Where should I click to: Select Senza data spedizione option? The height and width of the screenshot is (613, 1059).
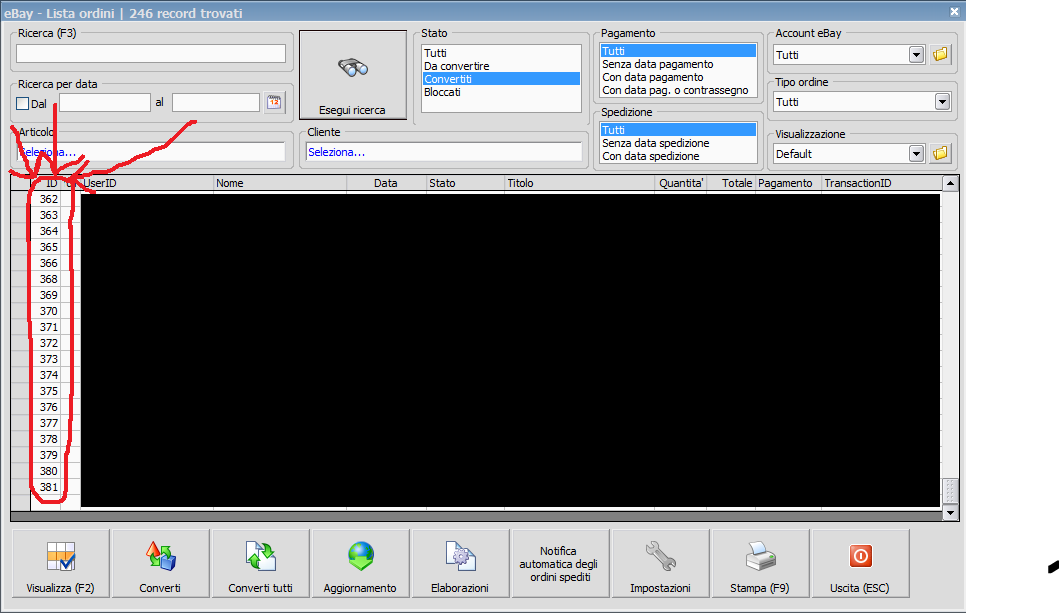tap(678, 143)
